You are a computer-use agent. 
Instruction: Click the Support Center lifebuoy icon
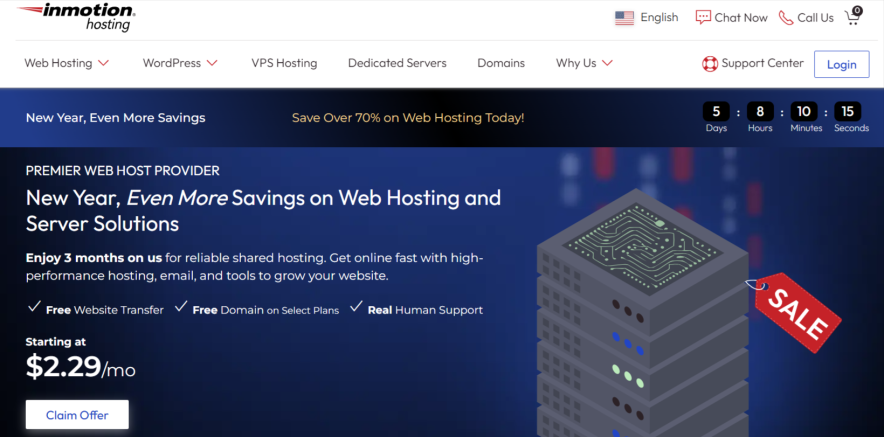point(709,64)
